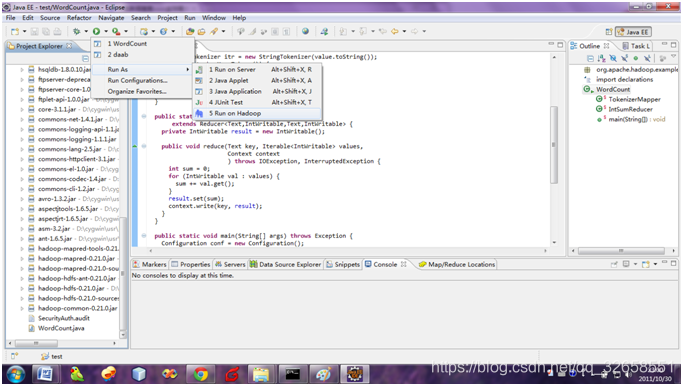Screen dimensions: 683x386
Task: Switch to the Servers tab
Action: click(230, 264)
